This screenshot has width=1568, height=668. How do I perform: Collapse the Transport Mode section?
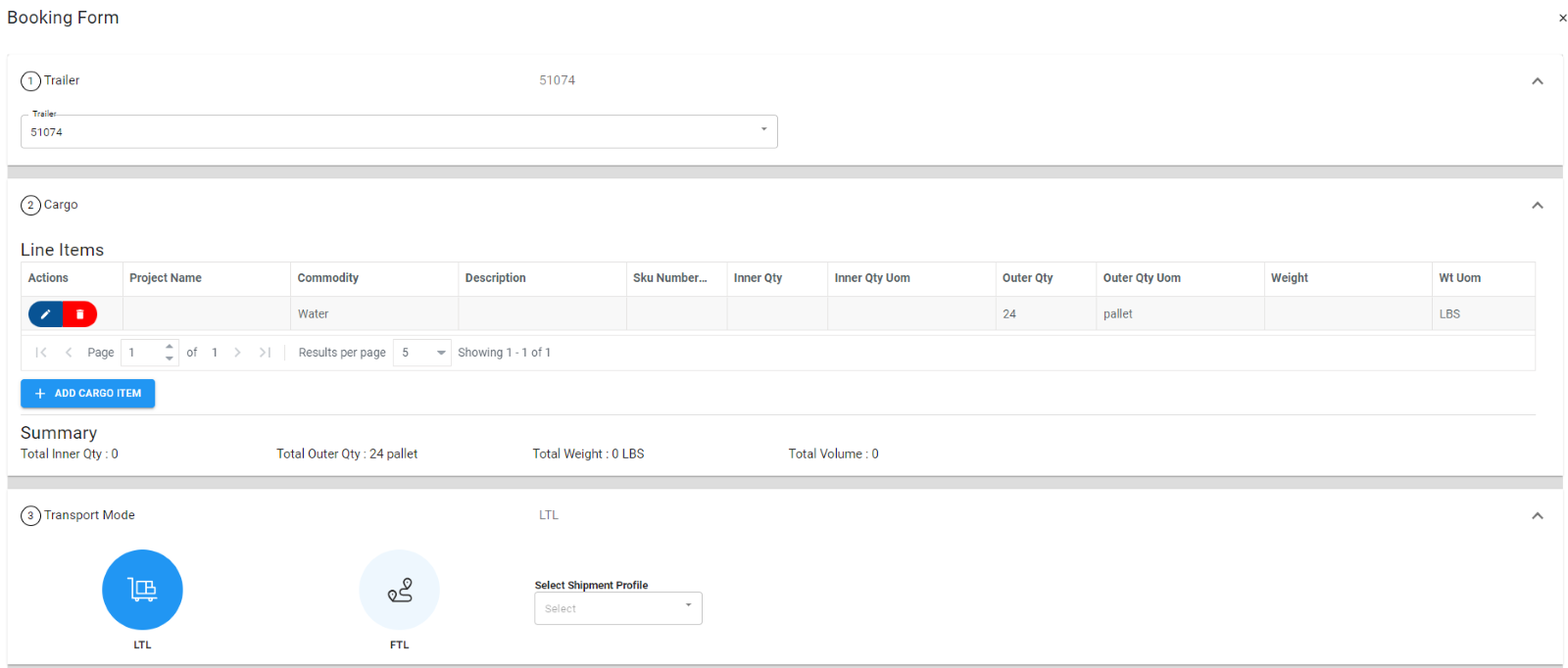click(x=1537, y=516)
